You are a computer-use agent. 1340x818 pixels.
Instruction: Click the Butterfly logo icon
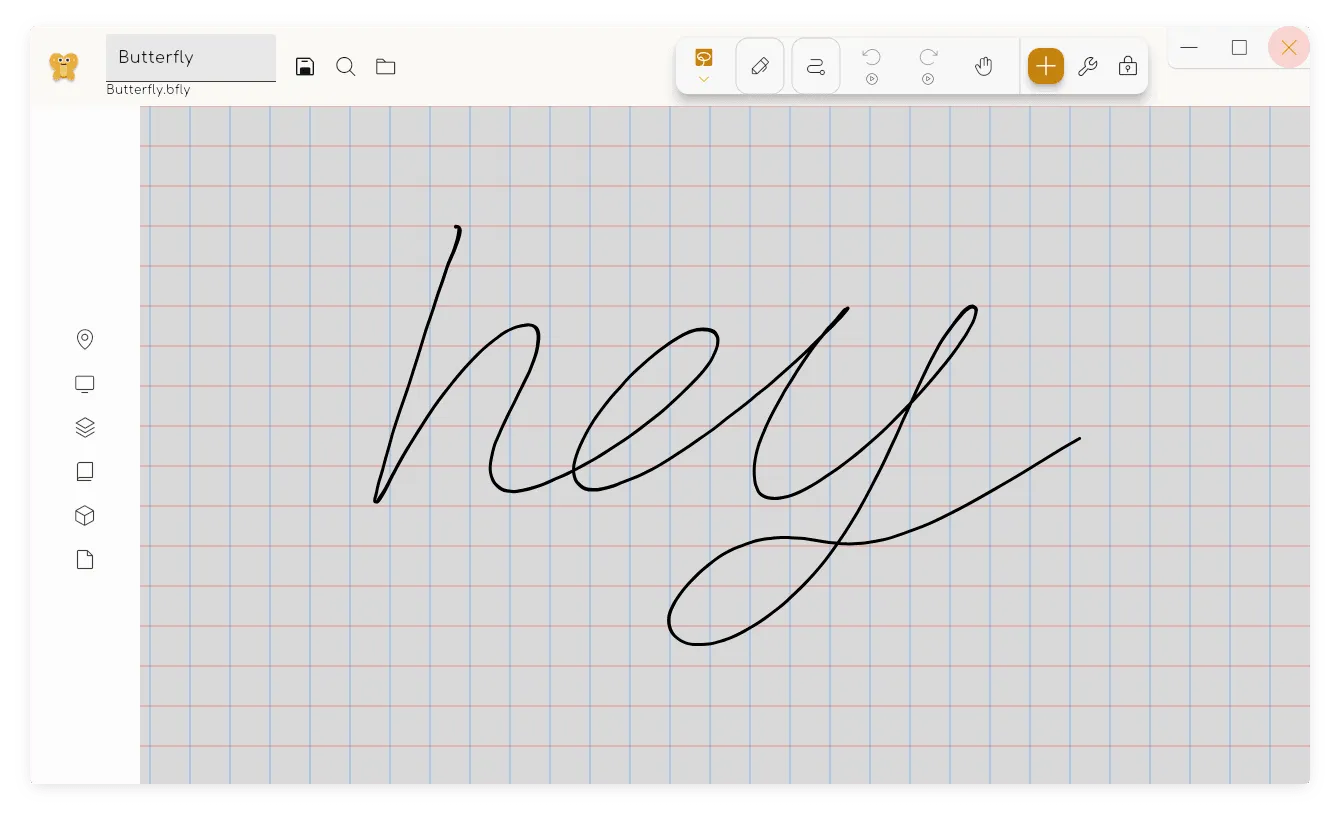[64, 67]
